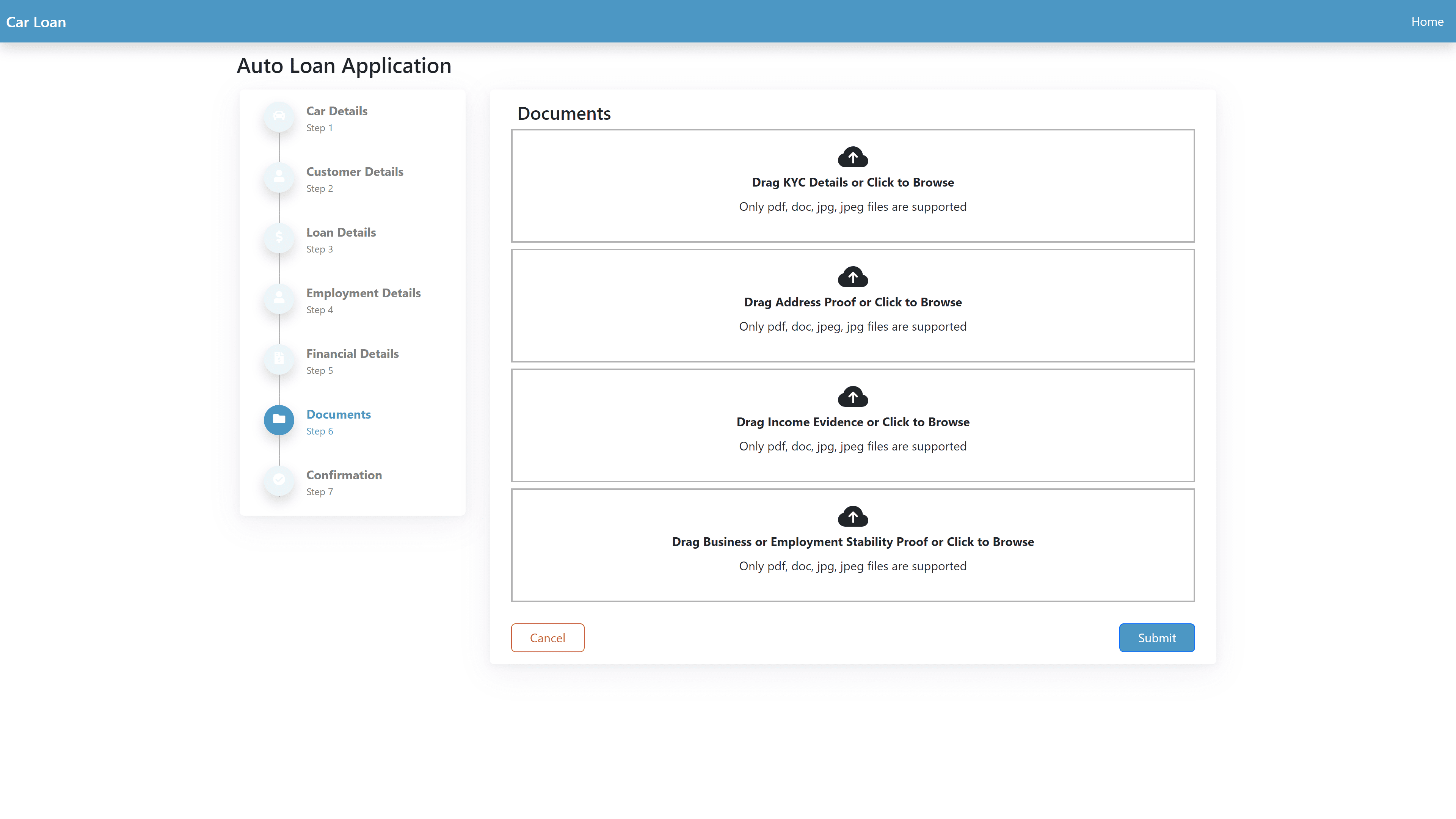Click the Car Details step car icon
The width and height of the screenshot is (1456, 819).
click(x=279, y=116)
